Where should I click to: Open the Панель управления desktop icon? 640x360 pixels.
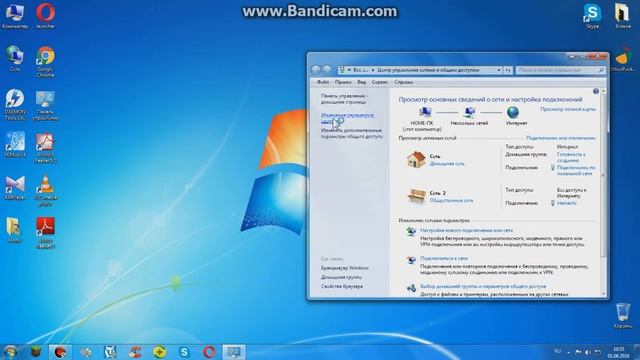[x=45, y=104]
